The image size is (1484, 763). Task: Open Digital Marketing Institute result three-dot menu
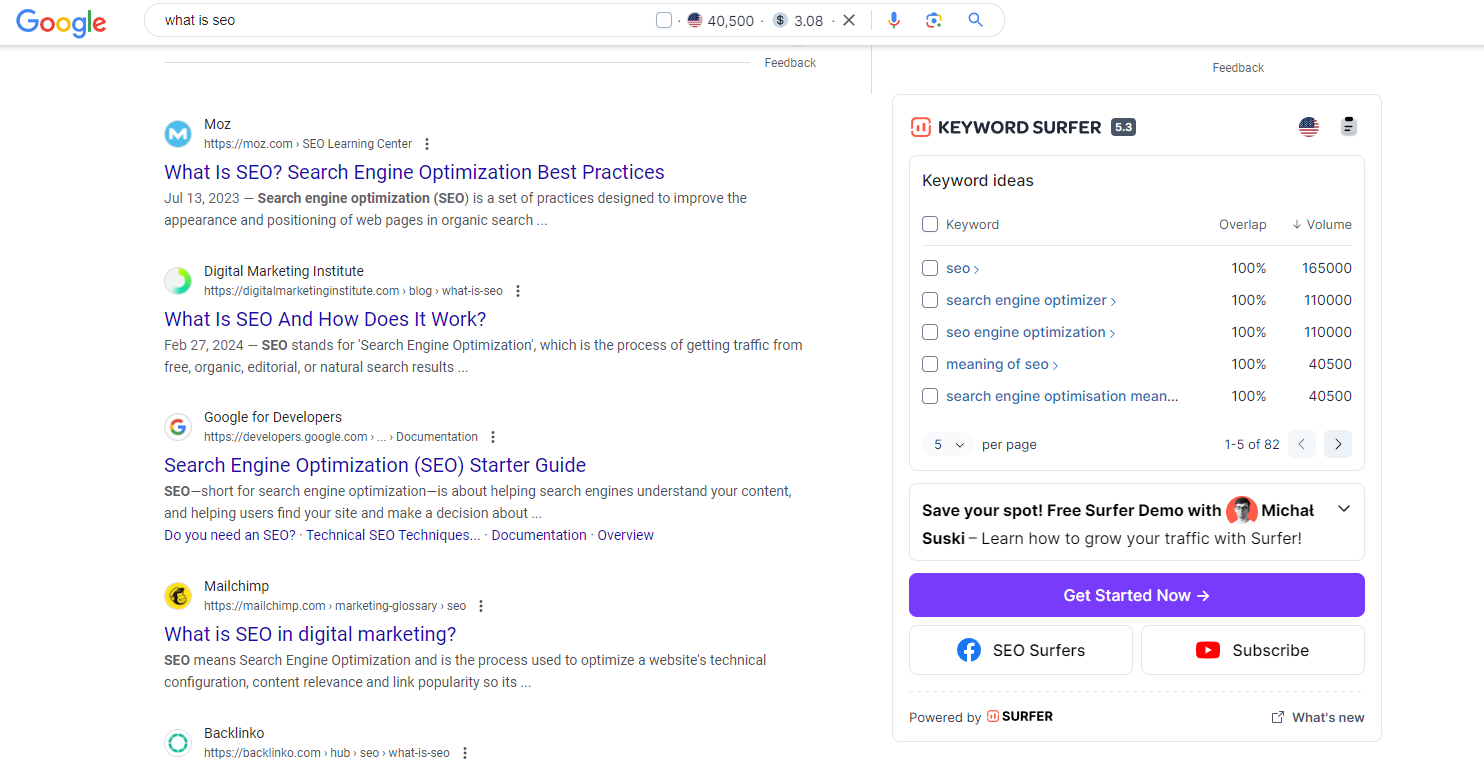[518, 291]
